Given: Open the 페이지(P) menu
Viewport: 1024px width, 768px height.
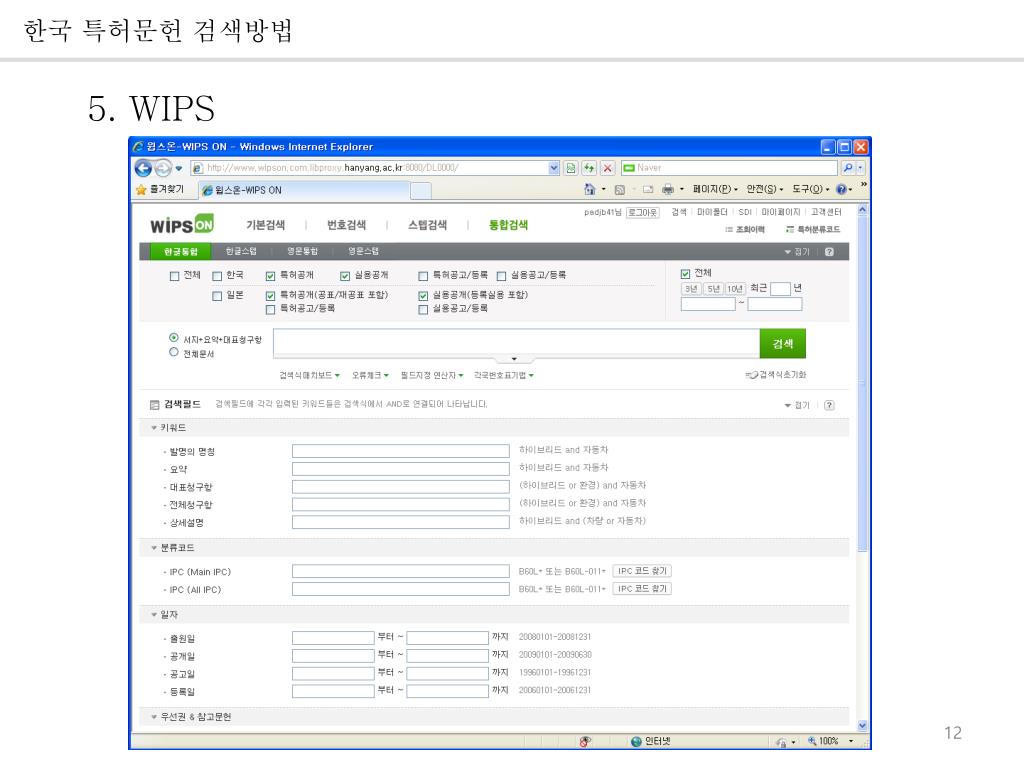Looking at the screenshot, I should click(x=715, y=189).
